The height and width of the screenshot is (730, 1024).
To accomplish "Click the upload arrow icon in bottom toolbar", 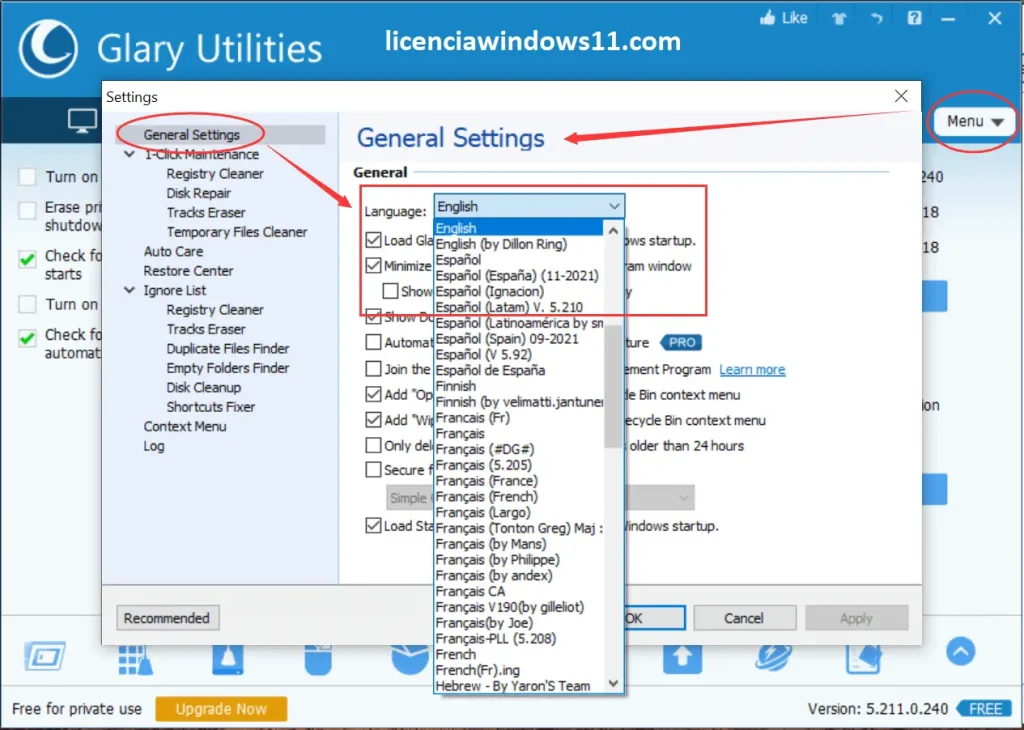I will click(682, 658).
